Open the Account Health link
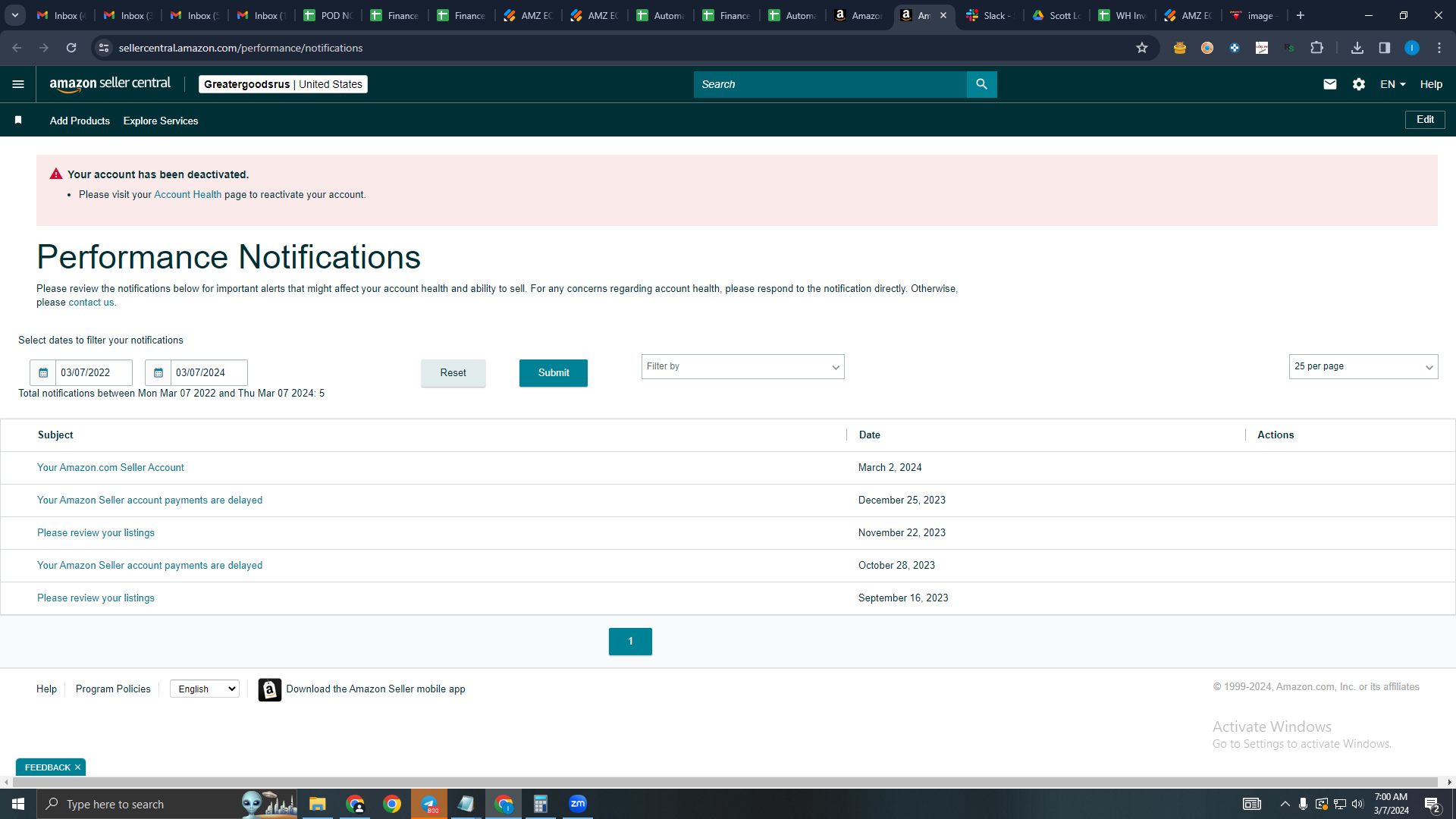The width and height of the screenshot is (1456, 819). 187,195
